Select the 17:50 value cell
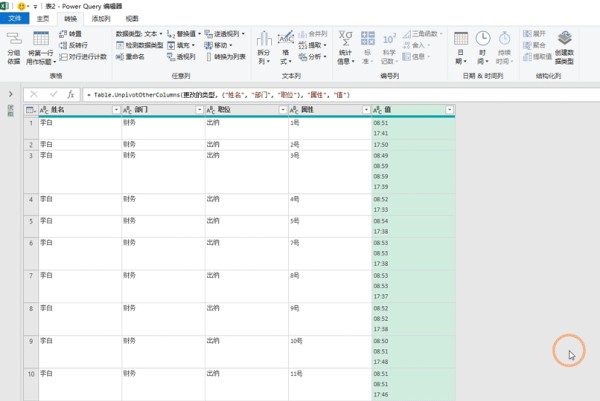 click(413, 145)
